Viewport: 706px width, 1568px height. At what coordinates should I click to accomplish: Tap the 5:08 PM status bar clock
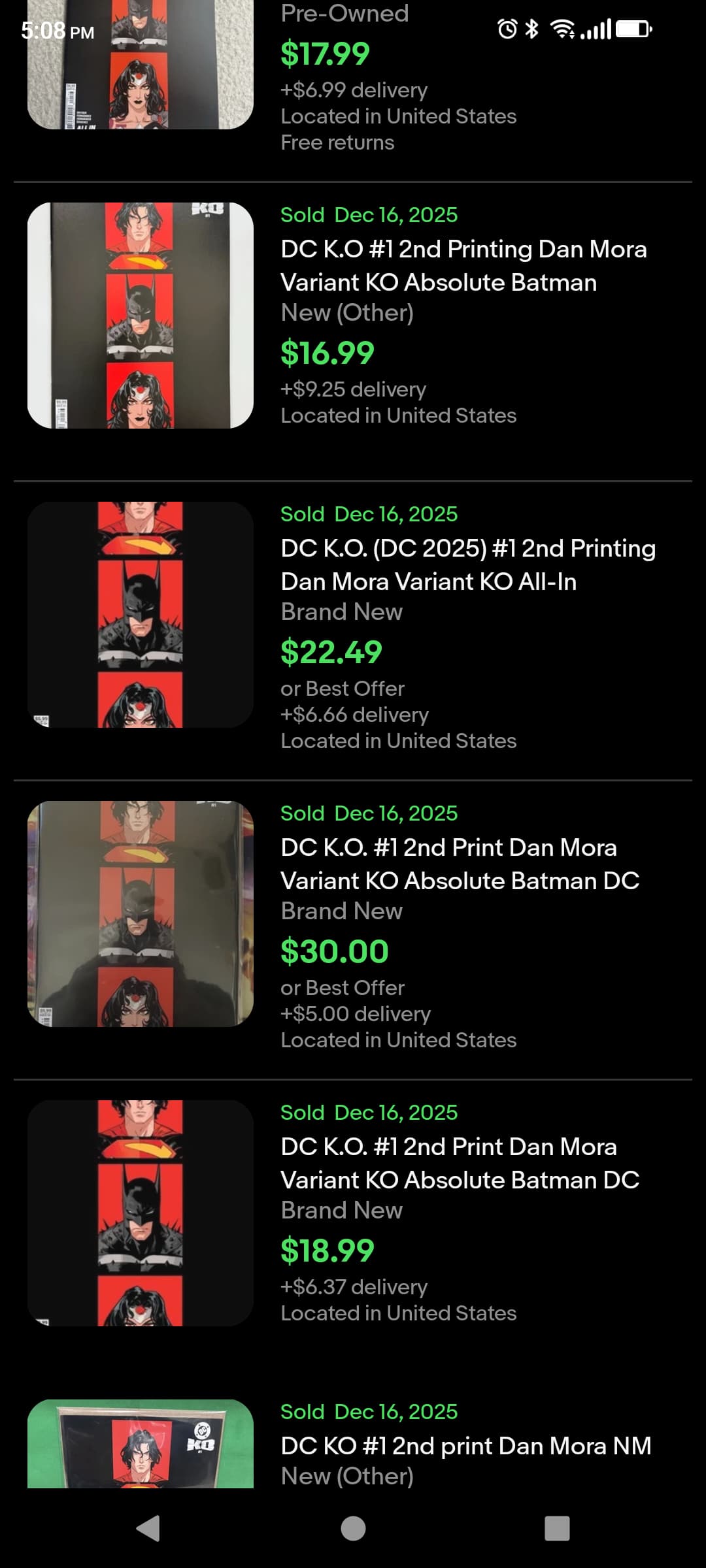coord(58,31)
